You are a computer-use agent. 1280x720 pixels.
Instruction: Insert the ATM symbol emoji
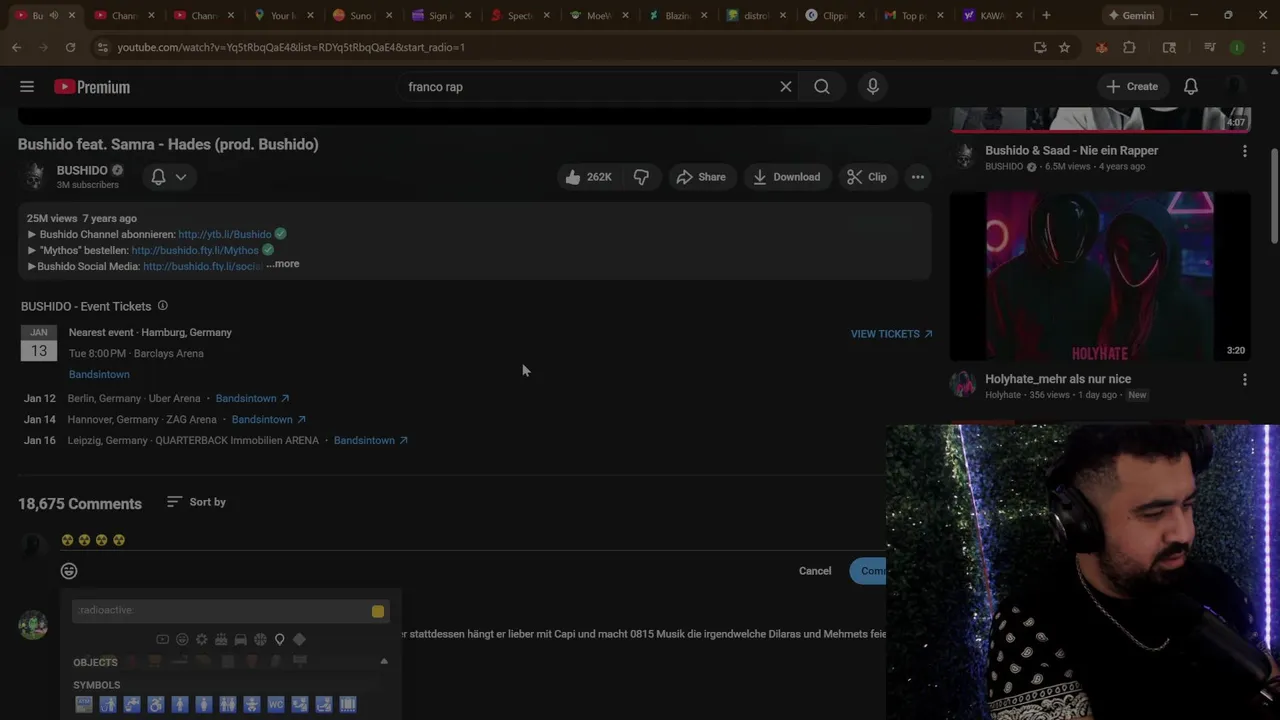click(x=84, y=705)
